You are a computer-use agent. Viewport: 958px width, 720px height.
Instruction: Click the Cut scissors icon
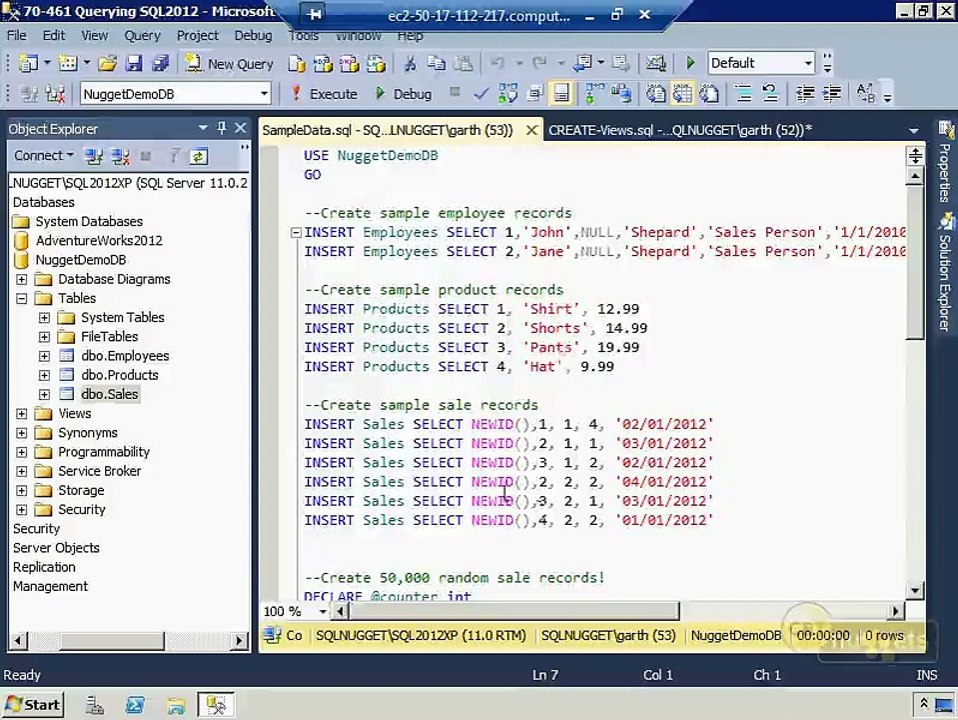[x=410, y=64]
